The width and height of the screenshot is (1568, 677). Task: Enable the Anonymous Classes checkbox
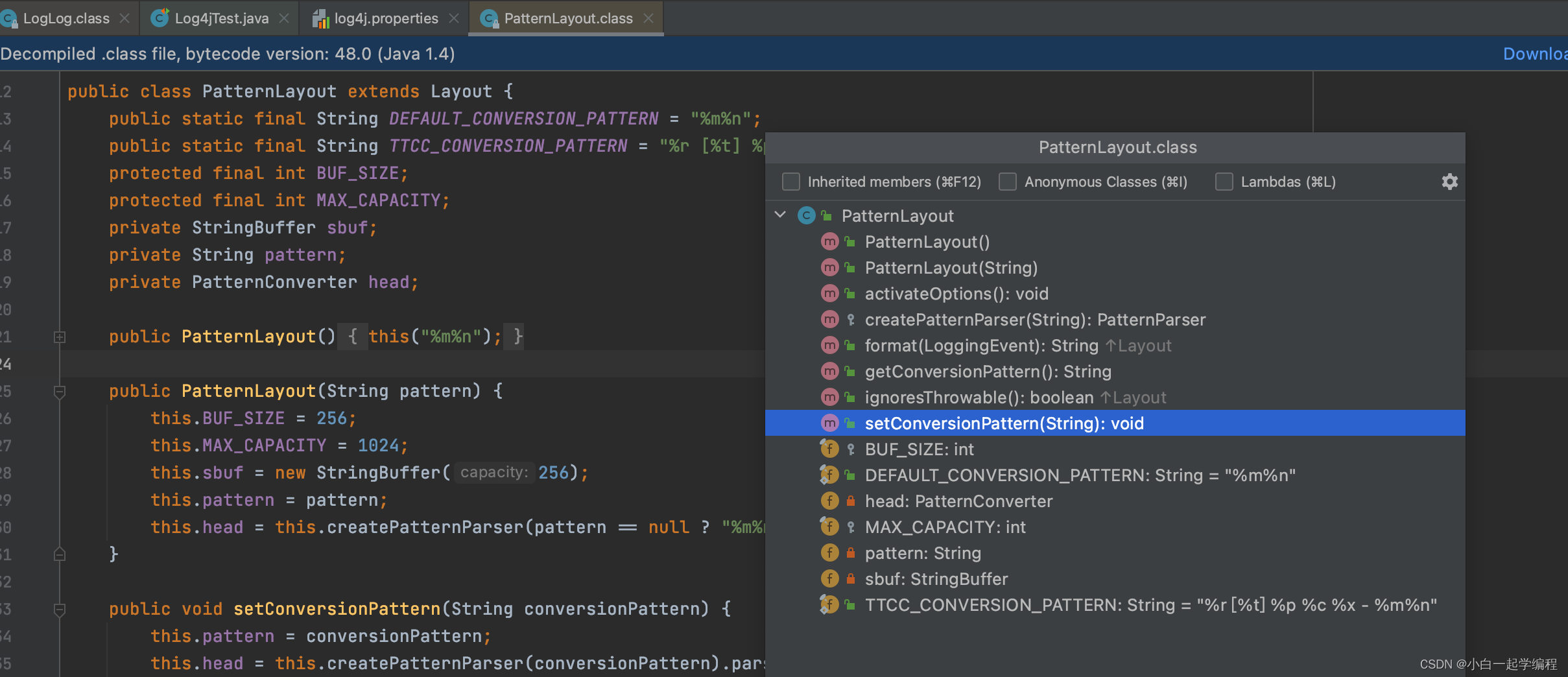pos(1007,182)
